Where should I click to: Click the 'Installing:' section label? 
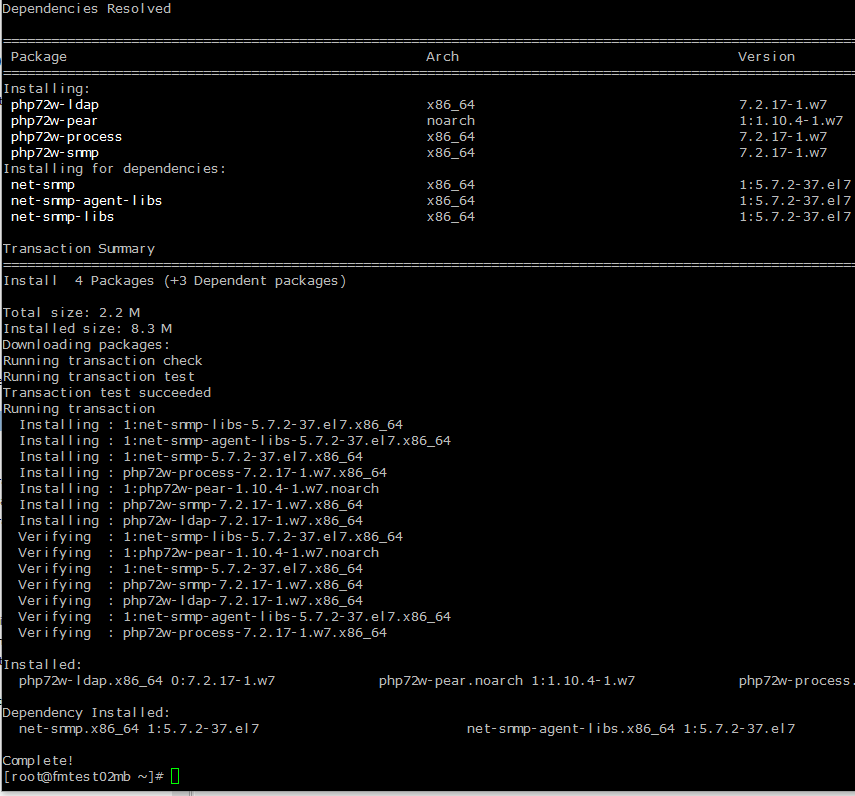[46, 88]
